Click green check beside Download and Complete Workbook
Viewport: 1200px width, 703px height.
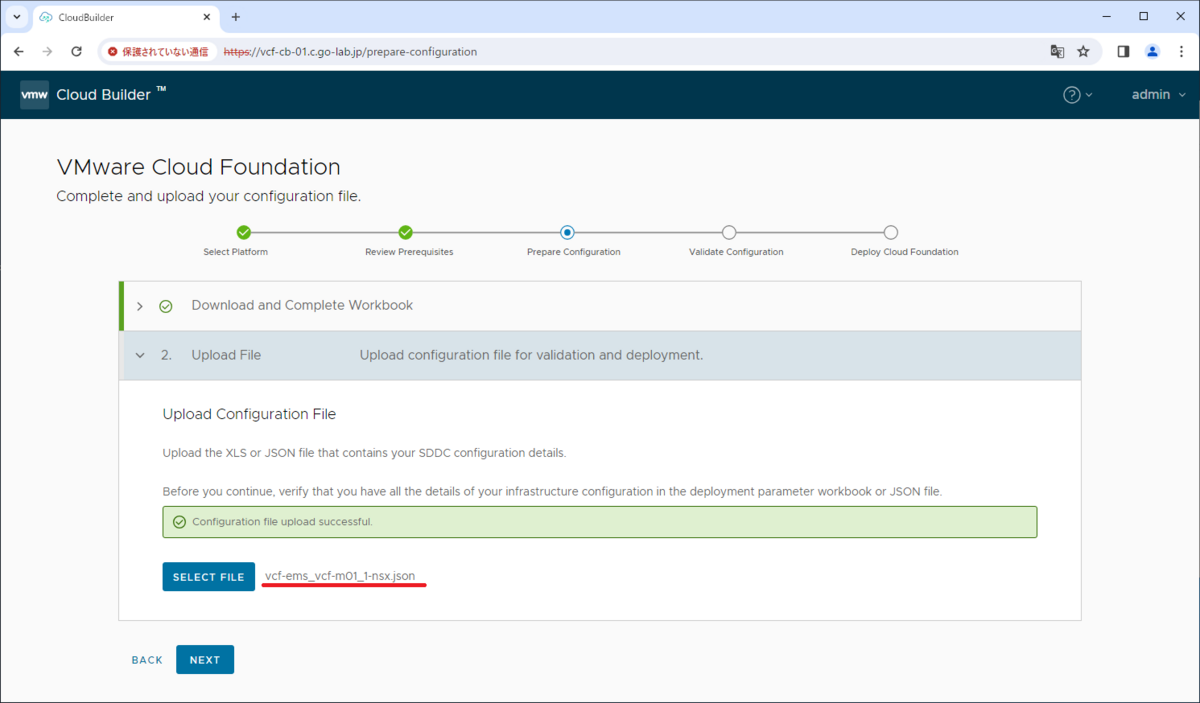point(166,306)
